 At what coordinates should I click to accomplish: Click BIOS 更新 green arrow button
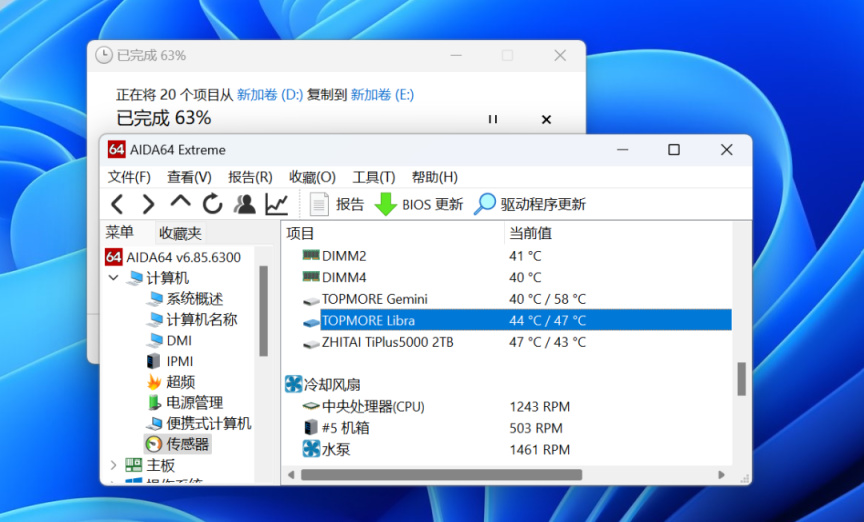click(x=419, y=205)
